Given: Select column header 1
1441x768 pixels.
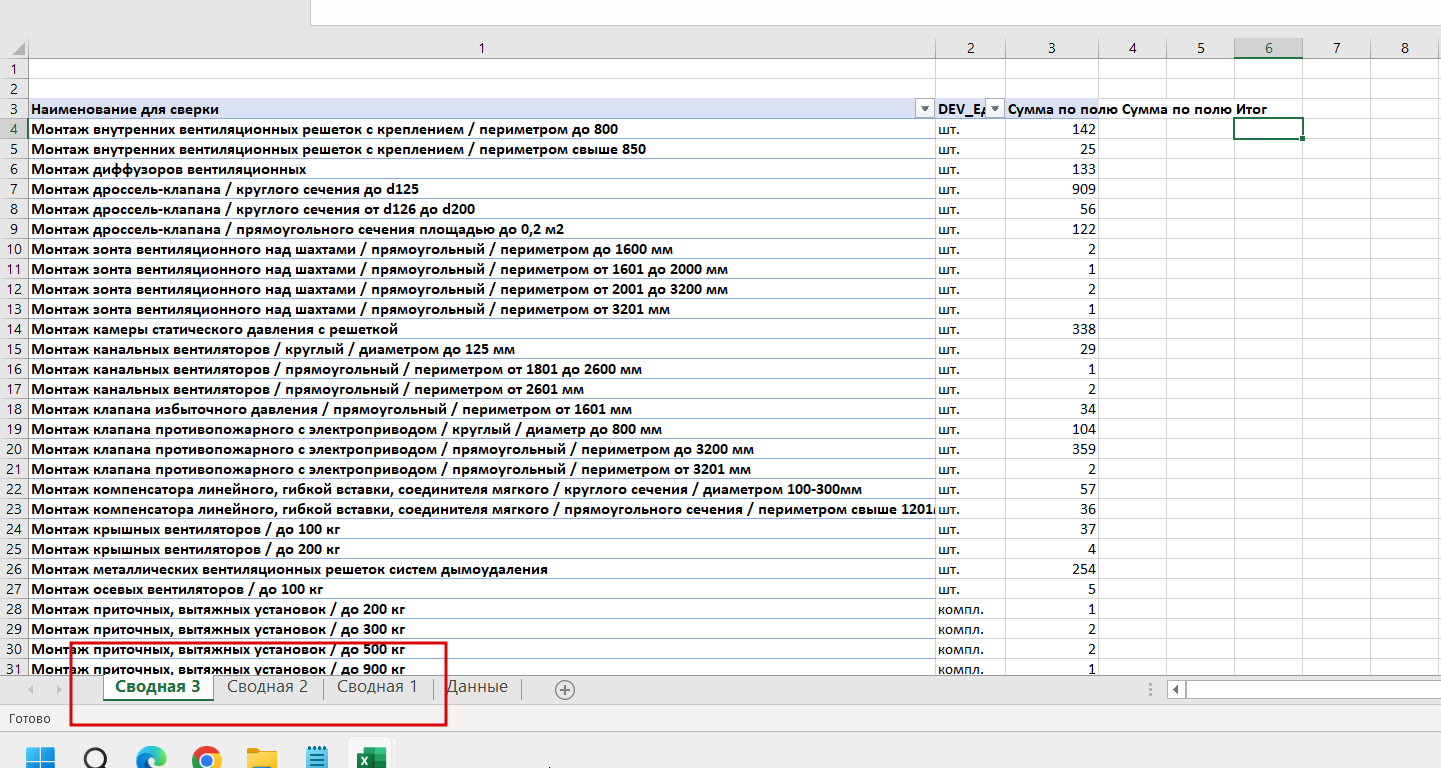Looking at the screenshot, I should [x=482, y=48].
